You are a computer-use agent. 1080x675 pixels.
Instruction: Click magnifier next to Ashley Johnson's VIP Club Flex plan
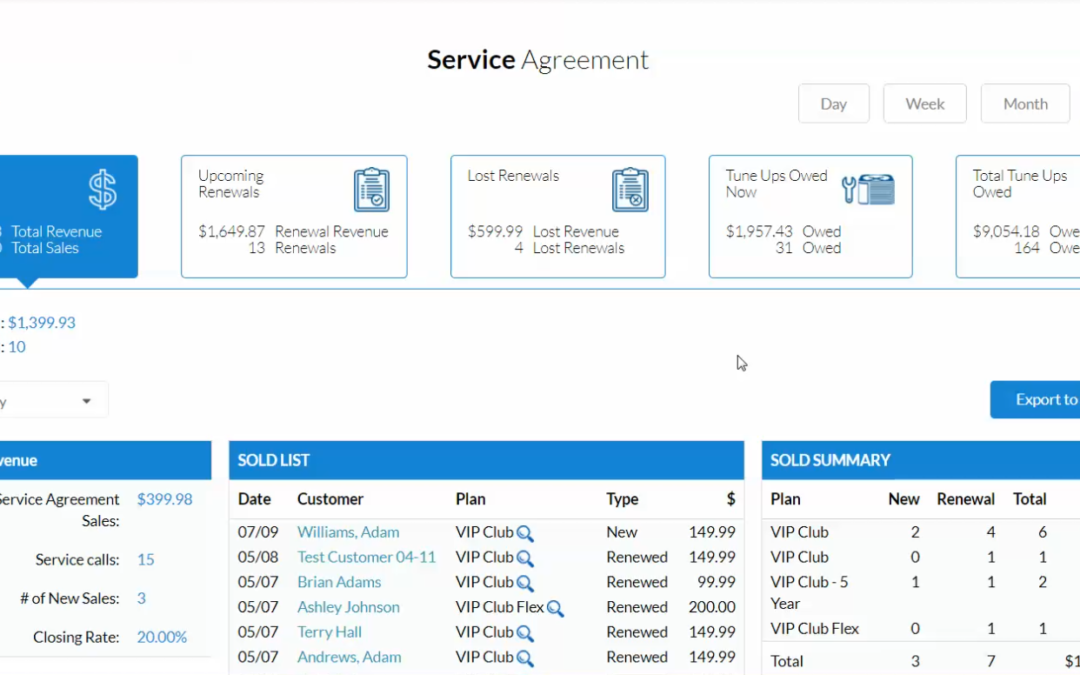[x=556, y=607]
